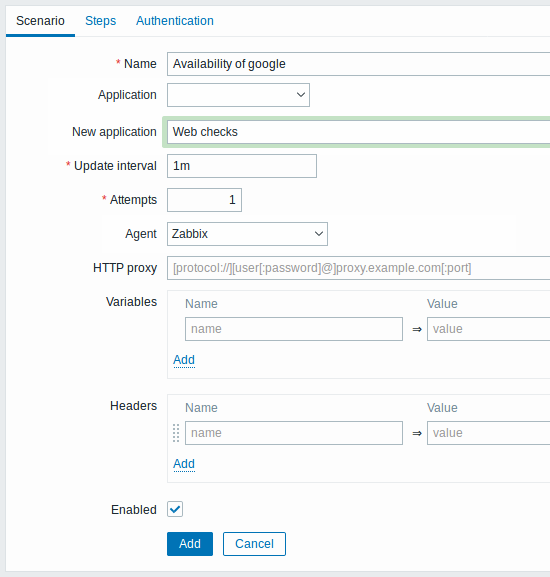Open the Agent Zabbix selector
The height and width of the screenshot is (577, 550).
coord(247,234)
